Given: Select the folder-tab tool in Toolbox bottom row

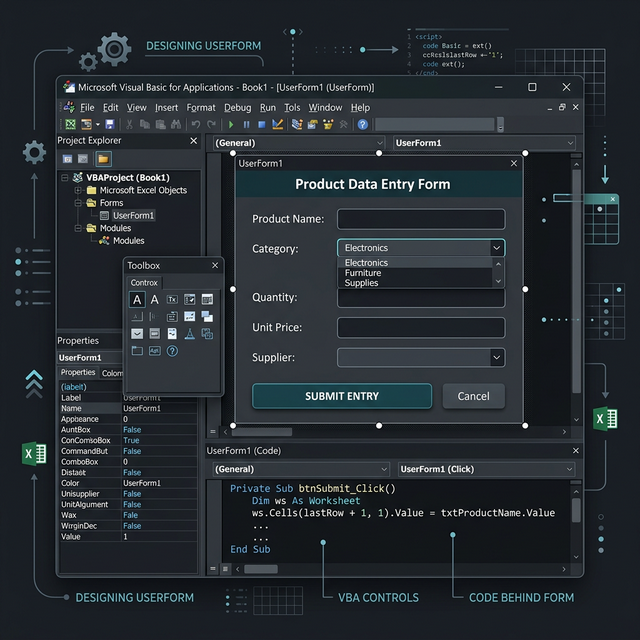Looking at the screenshot, I should [137, 351].
